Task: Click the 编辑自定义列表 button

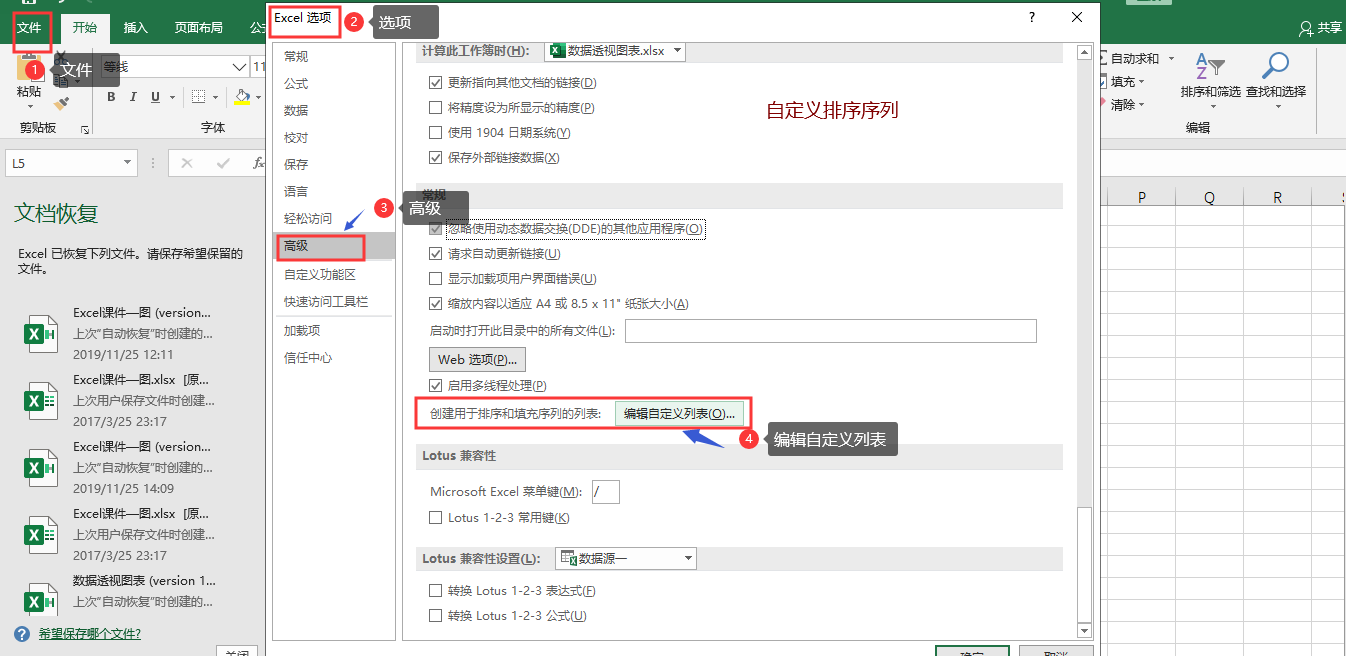Action: tap(679, 414)
